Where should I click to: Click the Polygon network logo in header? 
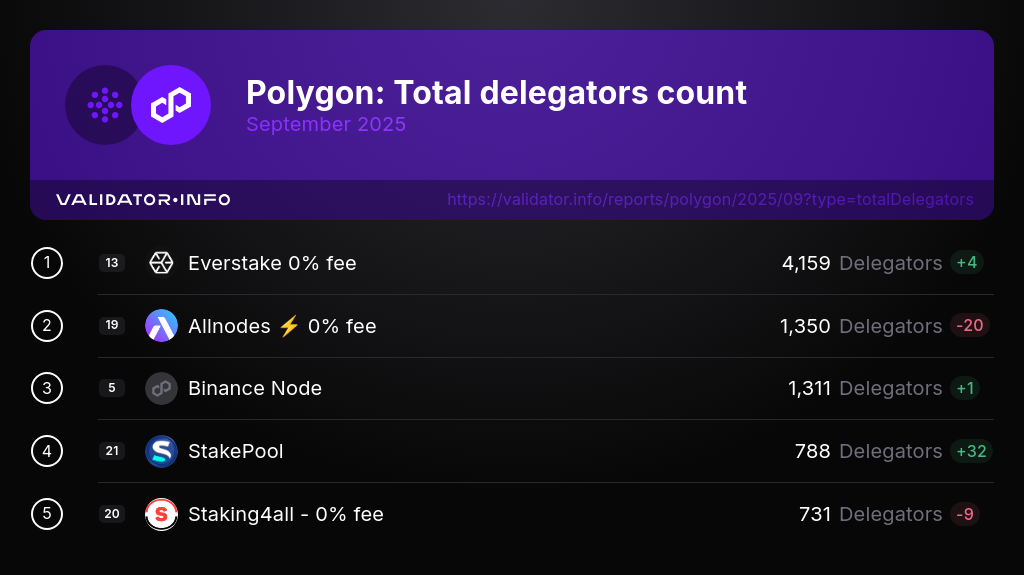click(x=171, y=105)
